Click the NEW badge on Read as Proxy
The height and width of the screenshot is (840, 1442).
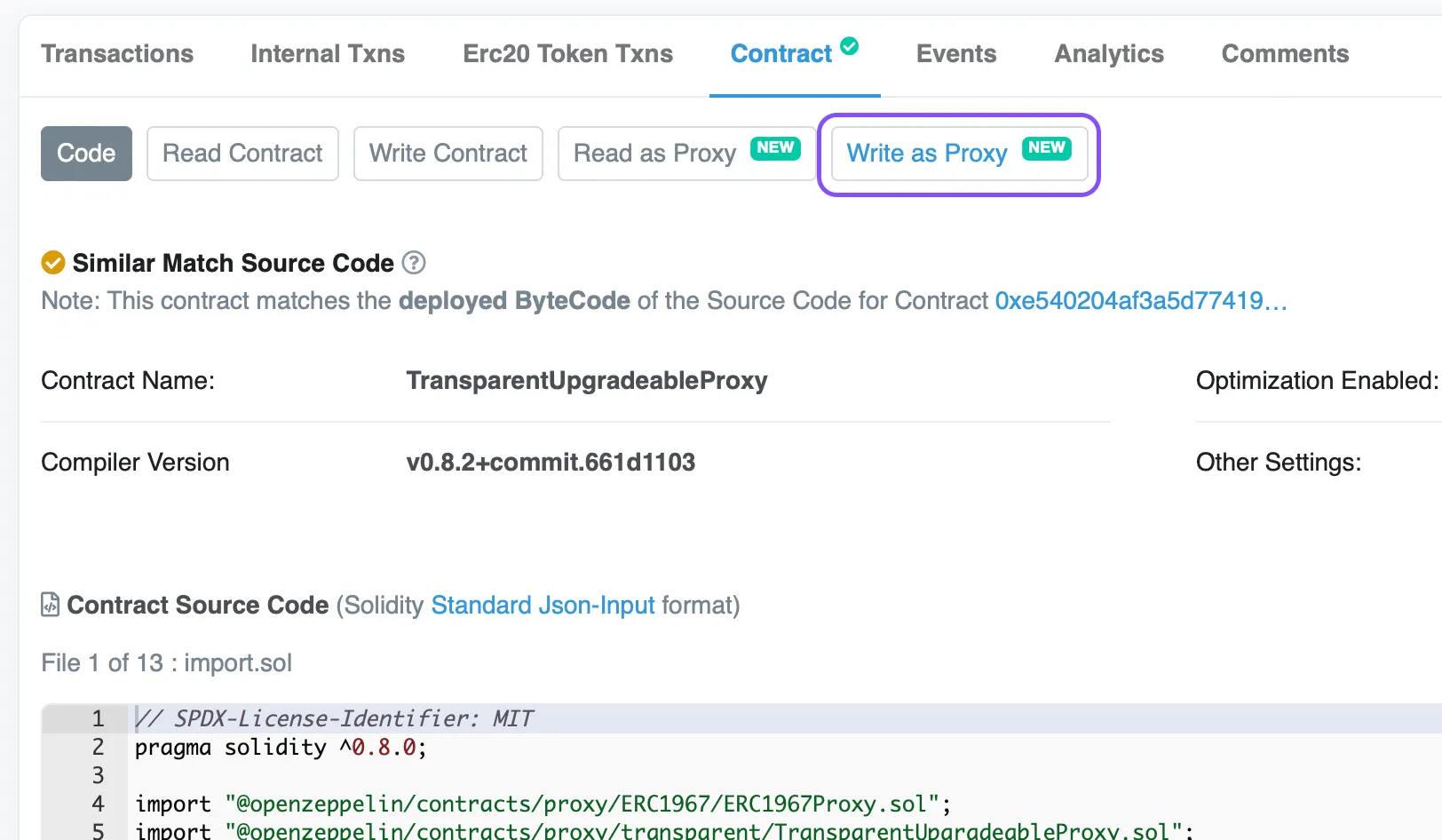[x=775, y=148]
